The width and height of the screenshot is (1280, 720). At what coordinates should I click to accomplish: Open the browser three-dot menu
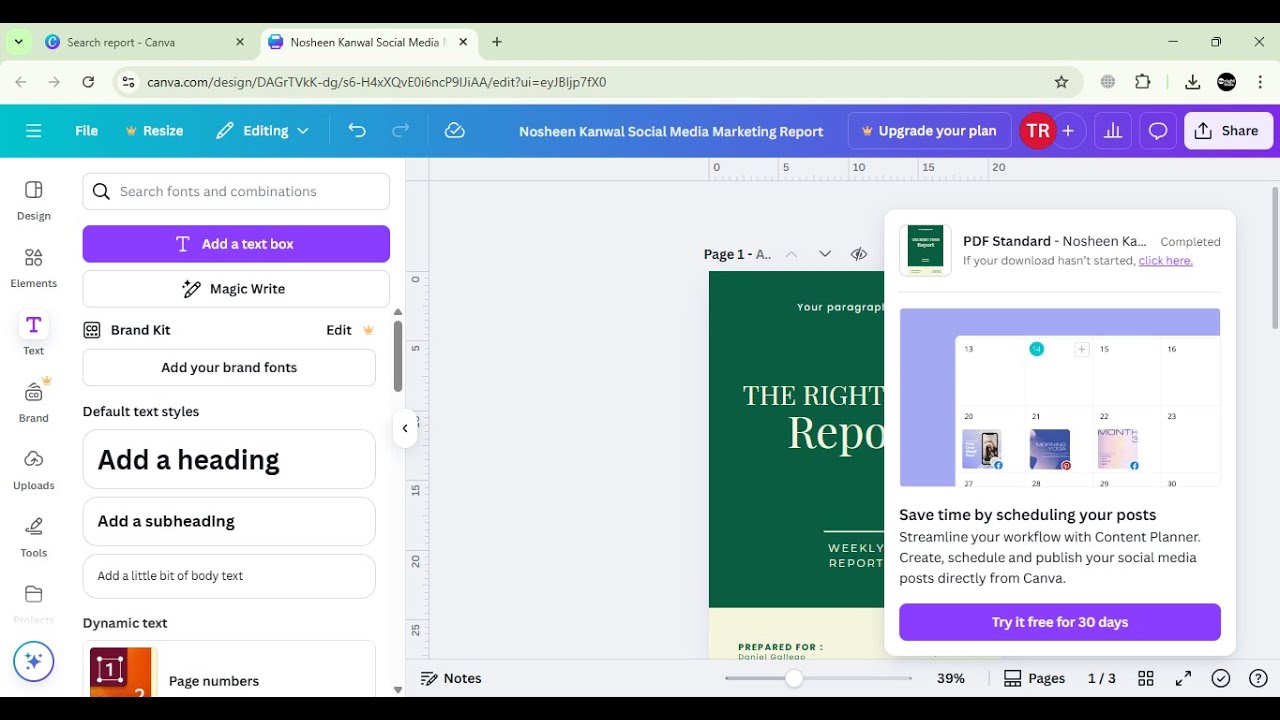tap(1260, 82)
